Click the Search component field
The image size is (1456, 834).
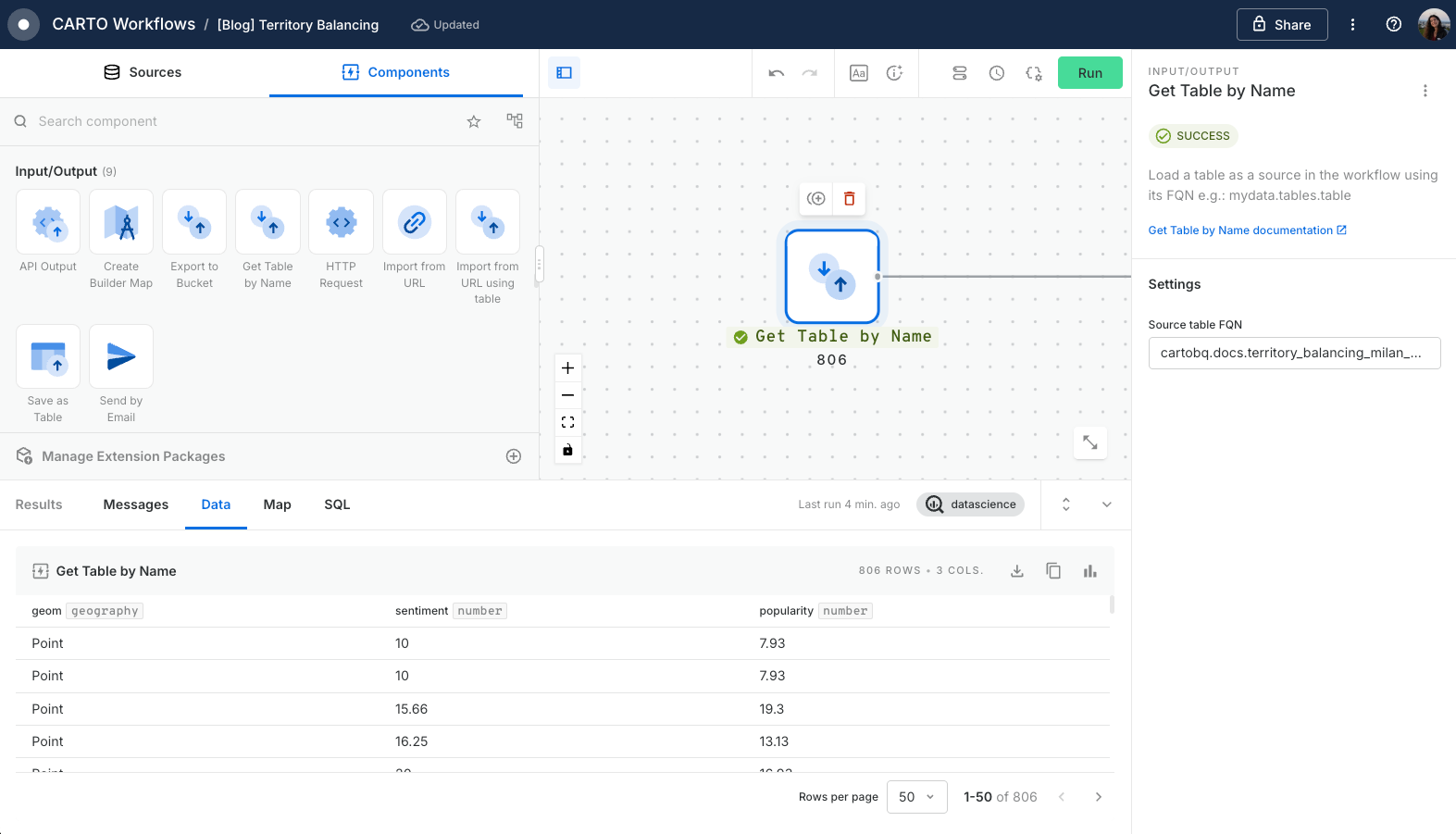click(x=241, y=121)
